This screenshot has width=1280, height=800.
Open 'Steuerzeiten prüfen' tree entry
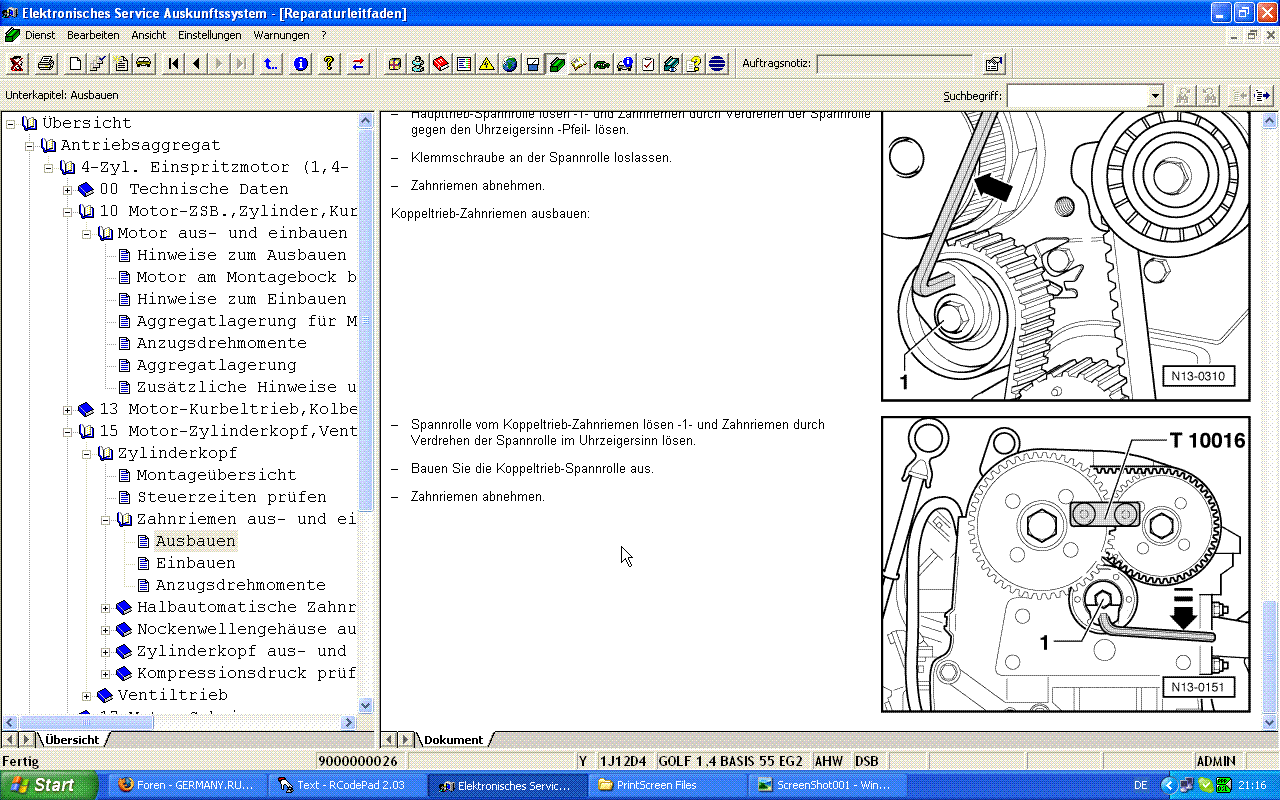231,497
